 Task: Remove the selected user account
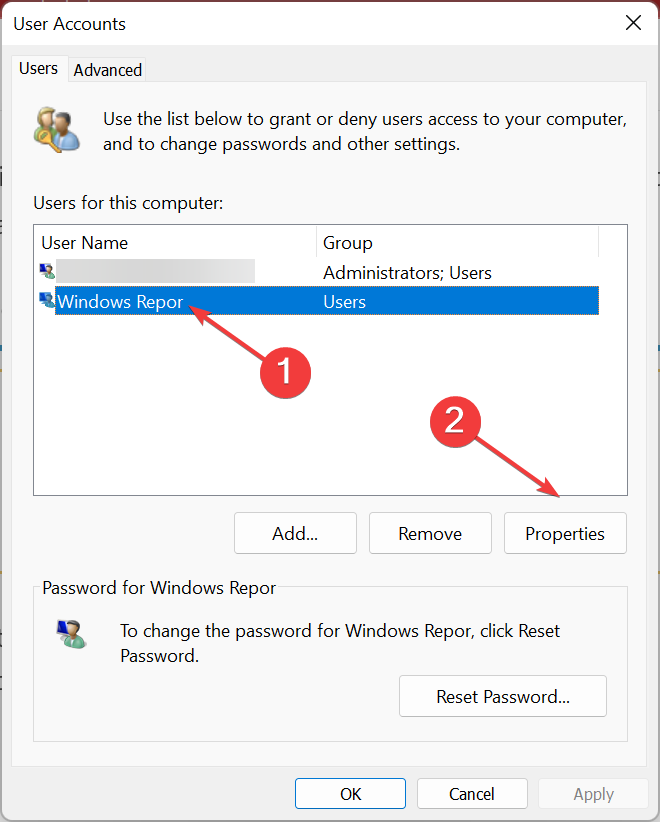430,534
